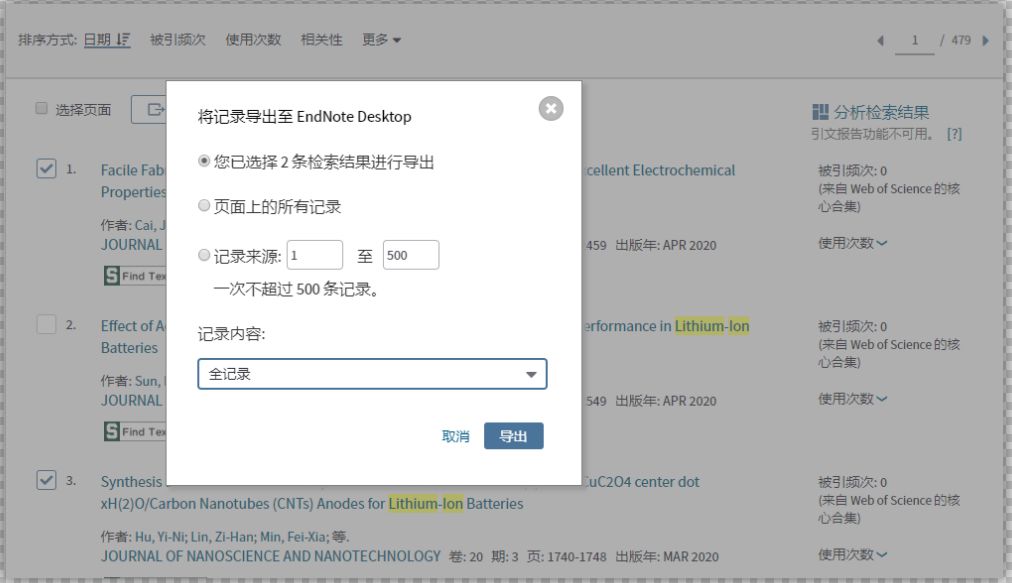The width and height of the screenshot is (1012, 583).
Task: Click the bar-chart icon beside 分析检索结果
Action: [x=820, y=112]
